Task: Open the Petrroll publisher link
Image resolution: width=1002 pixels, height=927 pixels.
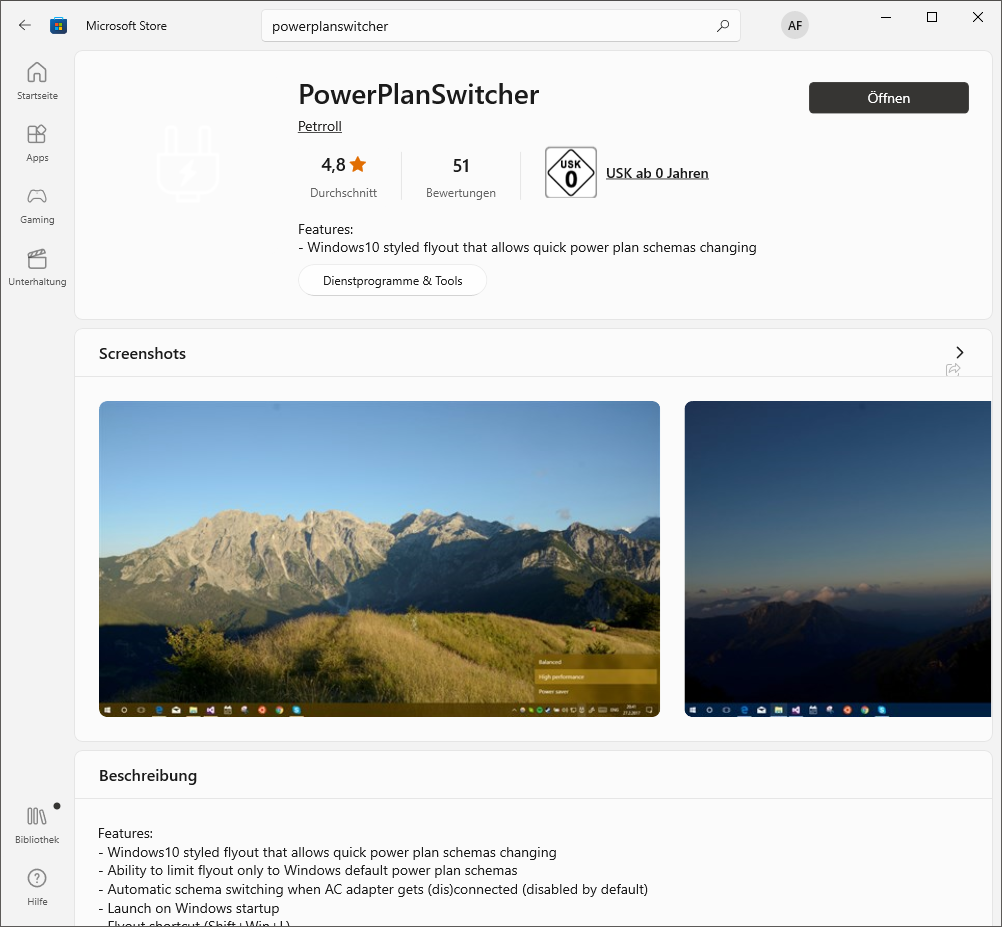Action: (320, 126)
